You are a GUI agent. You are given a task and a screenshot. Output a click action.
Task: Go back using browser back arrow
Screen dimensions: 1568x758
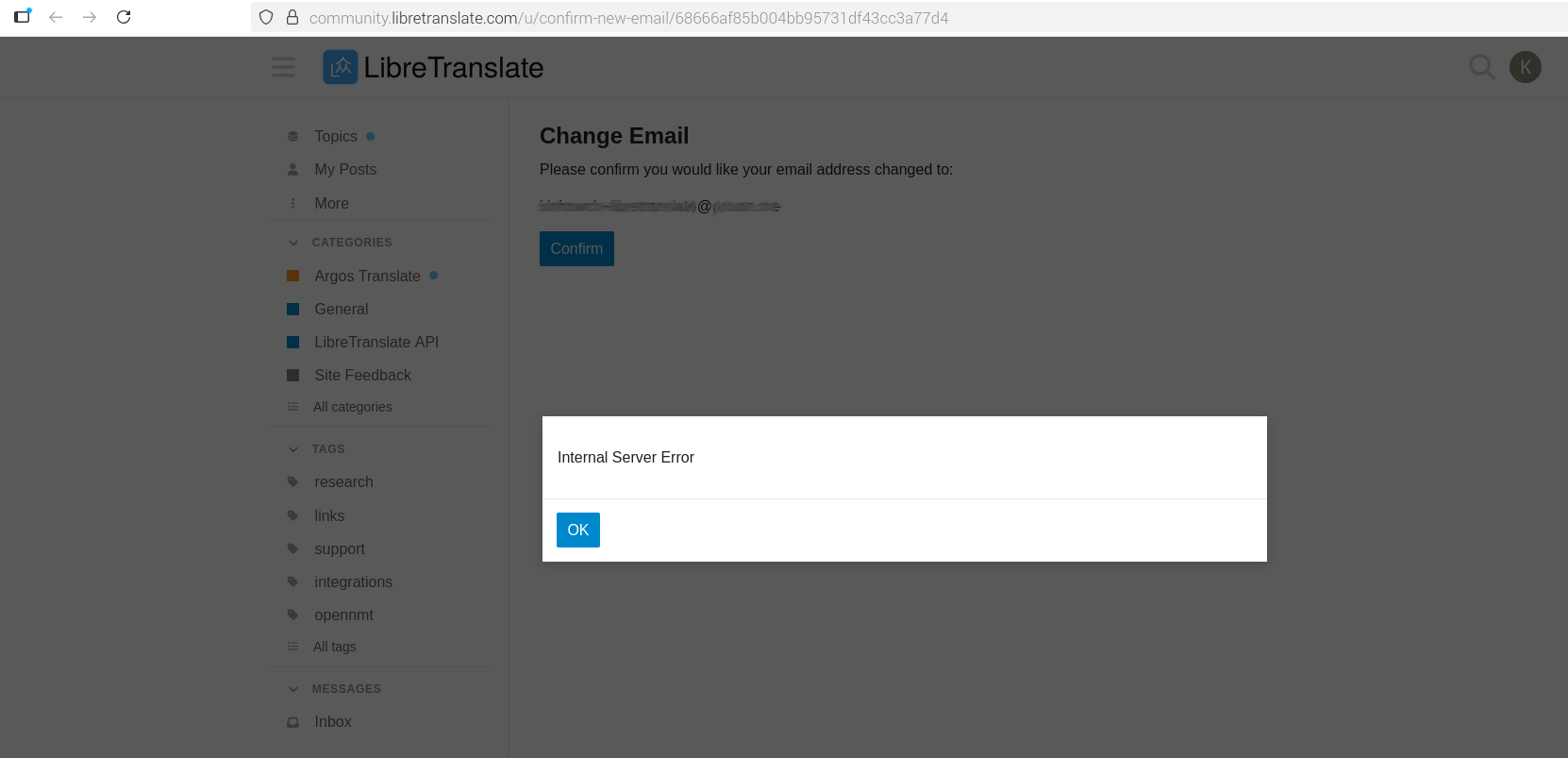pyautogui.click(x=56, y=17)
